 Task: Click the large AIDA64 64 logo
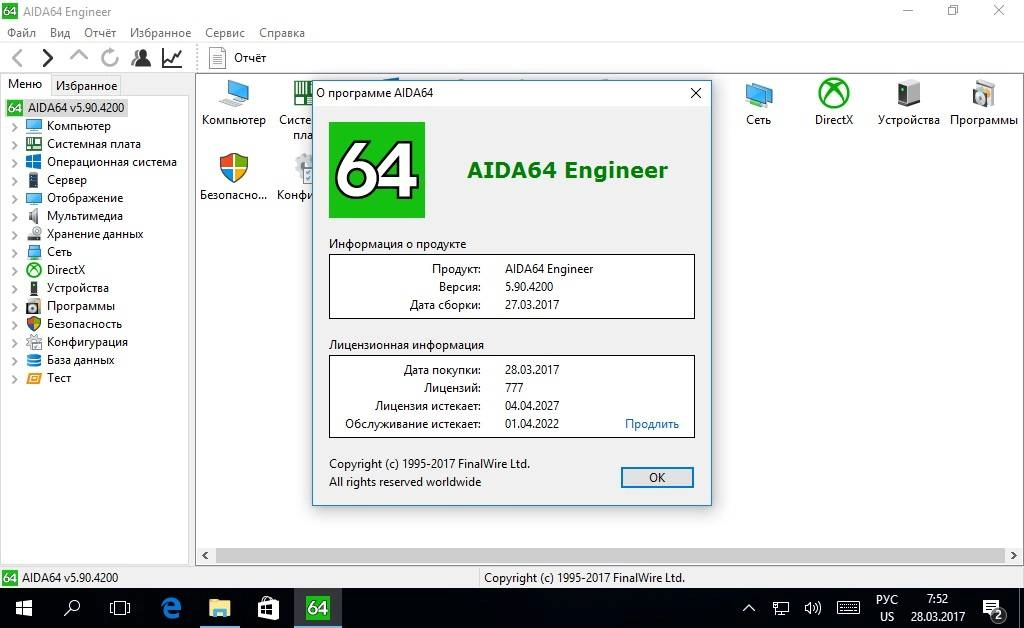[x=377, y=170]
